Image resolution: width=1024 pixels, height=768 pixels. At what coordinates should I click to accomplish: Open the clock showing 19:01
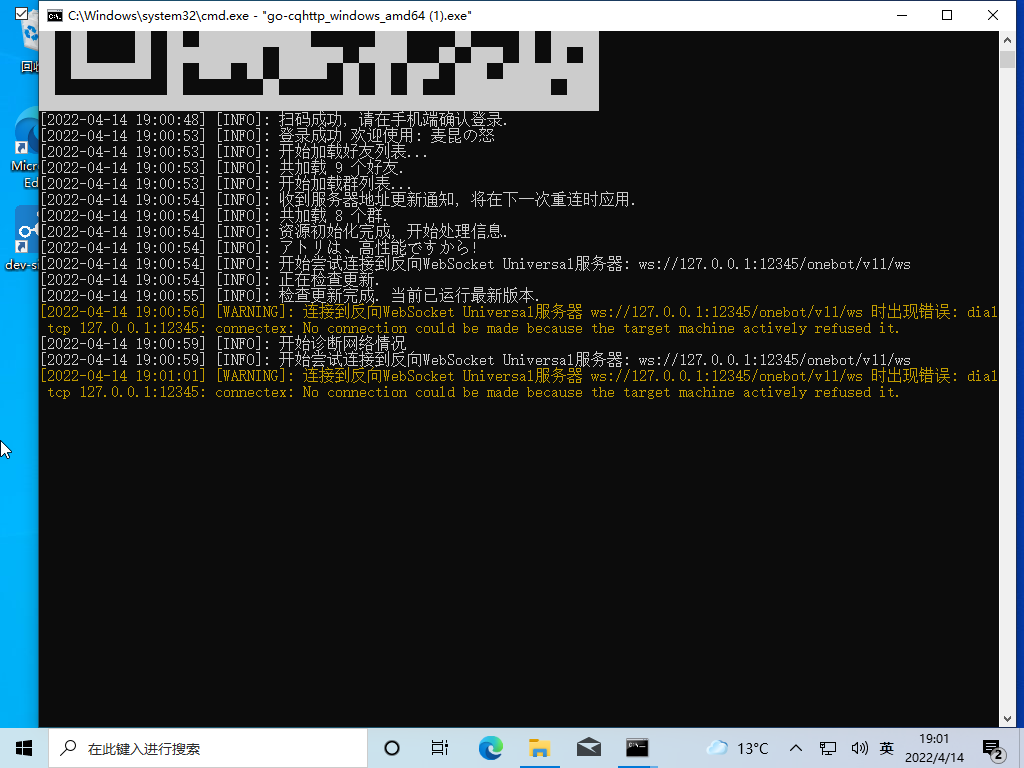click(x=934, y=748)
